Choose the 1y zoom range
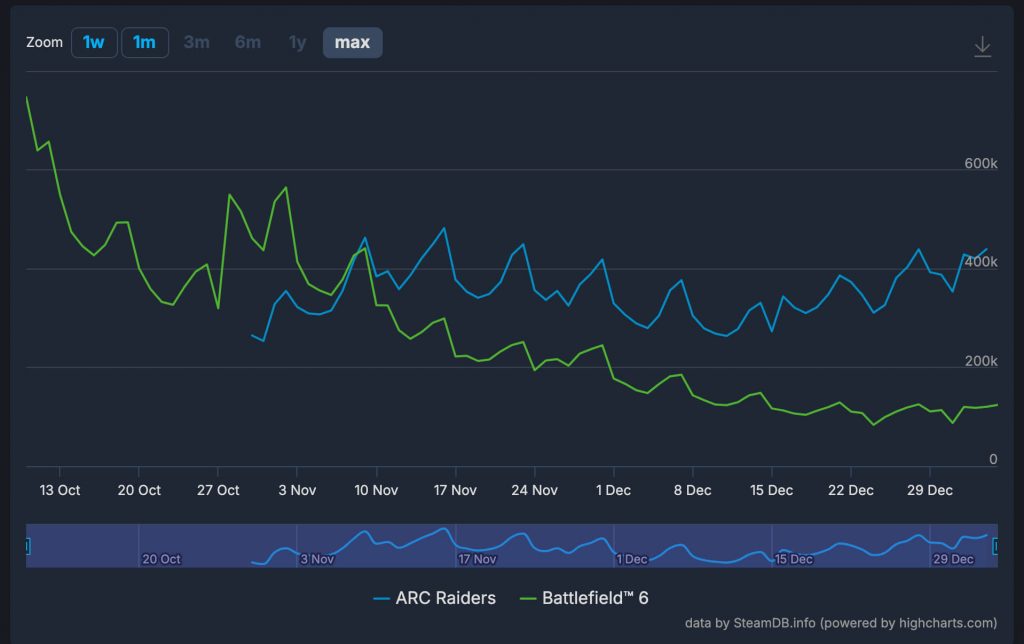1024x644 pixels. 297,42
